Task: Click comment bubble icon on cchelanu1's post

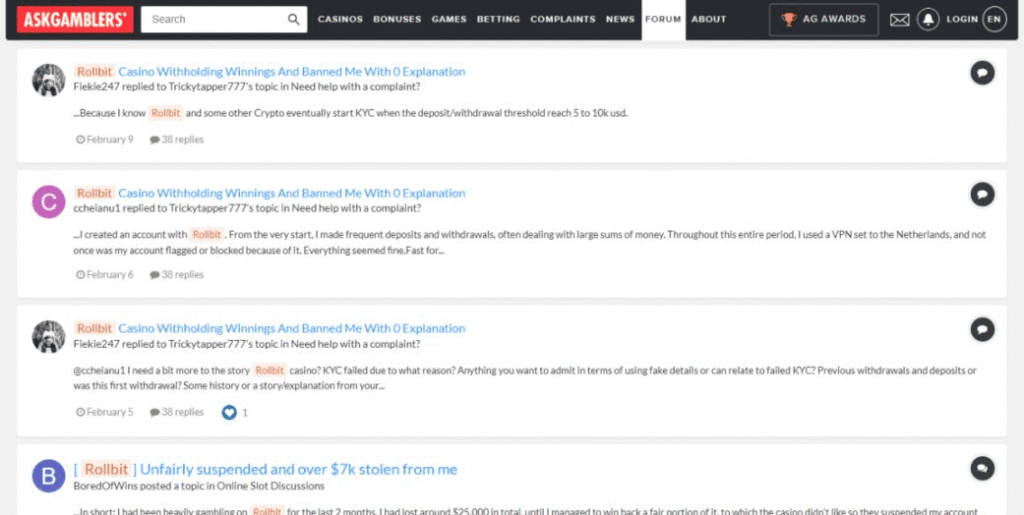Action: click(982, 193)
